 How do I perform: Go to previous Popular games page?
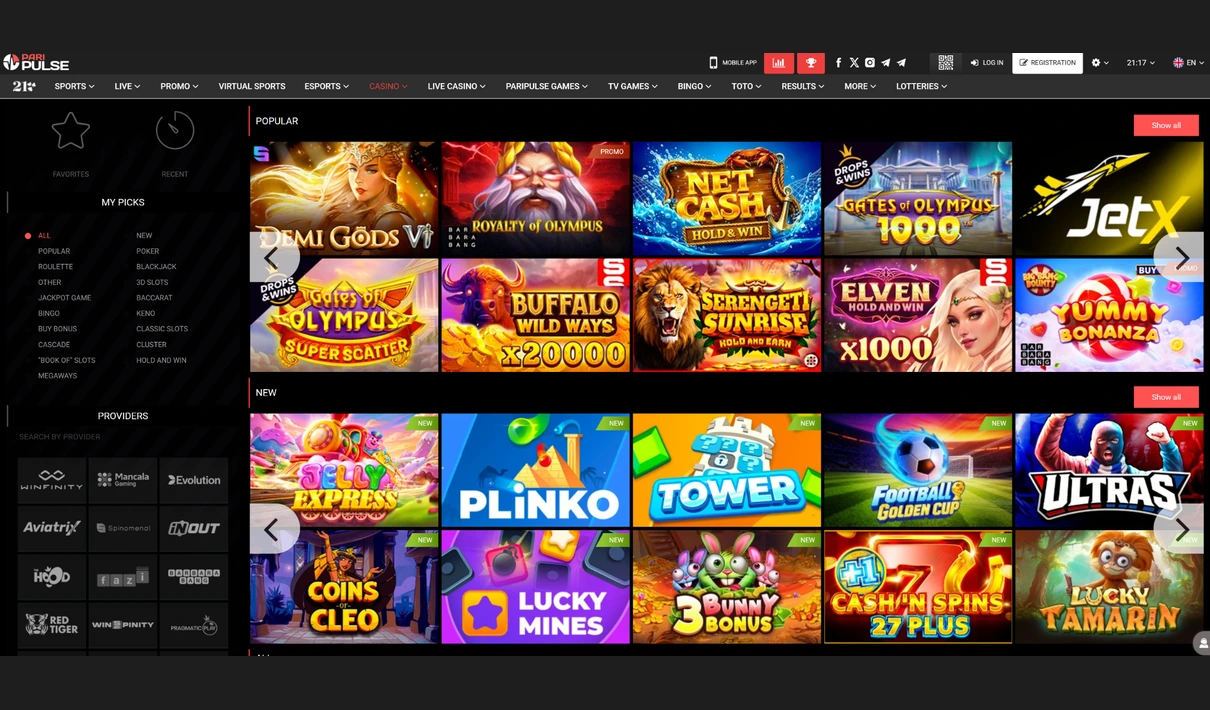pos(274,257)
